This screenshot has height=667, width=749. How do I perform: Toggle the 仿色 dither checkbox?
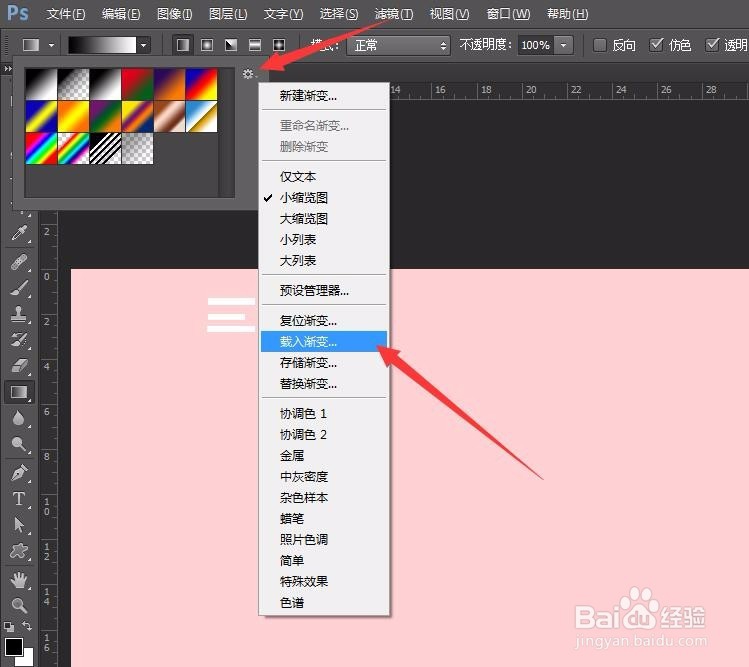(x=656, y=45)
